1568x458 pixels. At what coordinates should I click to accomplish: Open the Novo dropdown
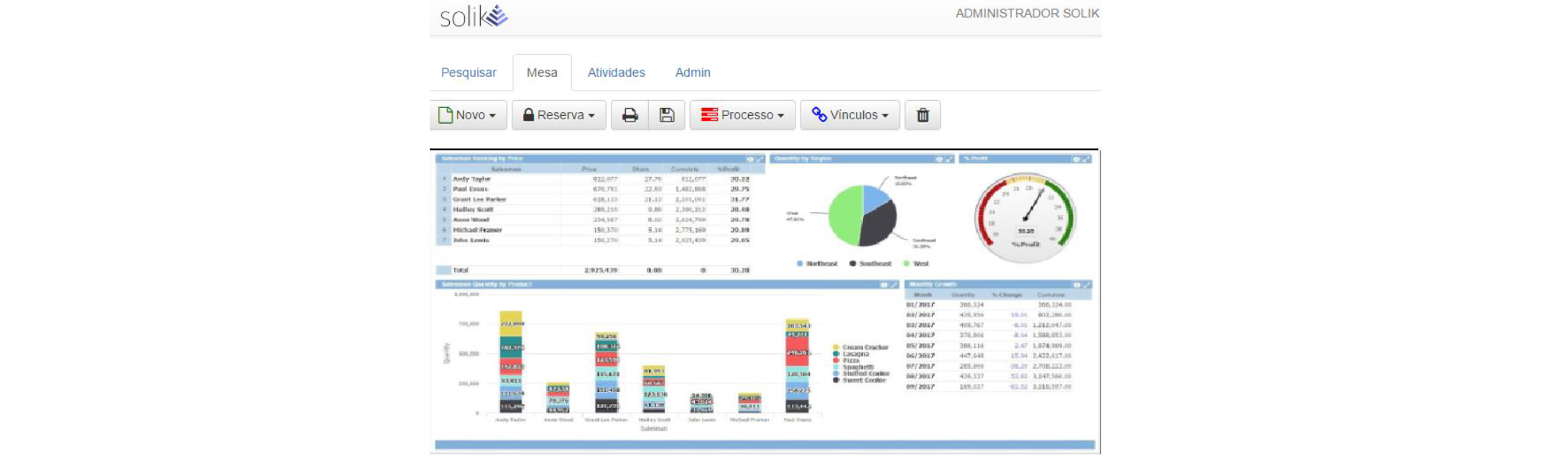tap(468, 115)
